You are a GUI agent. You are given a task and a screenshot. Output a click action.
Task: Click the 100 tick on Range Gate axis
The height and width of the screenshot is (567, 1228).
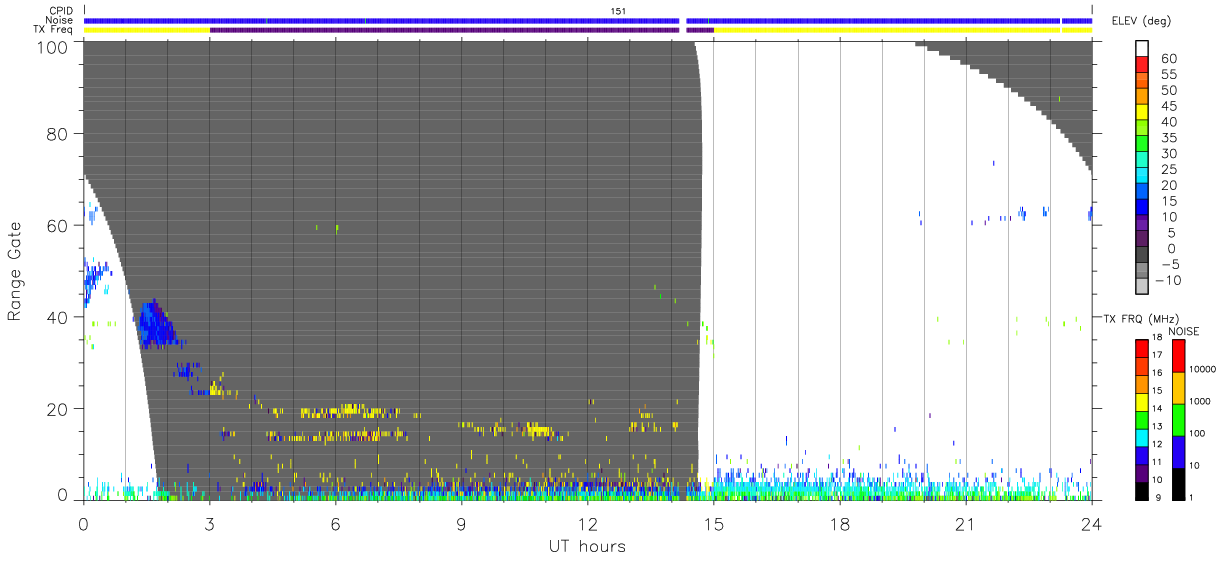coord(54,46)
